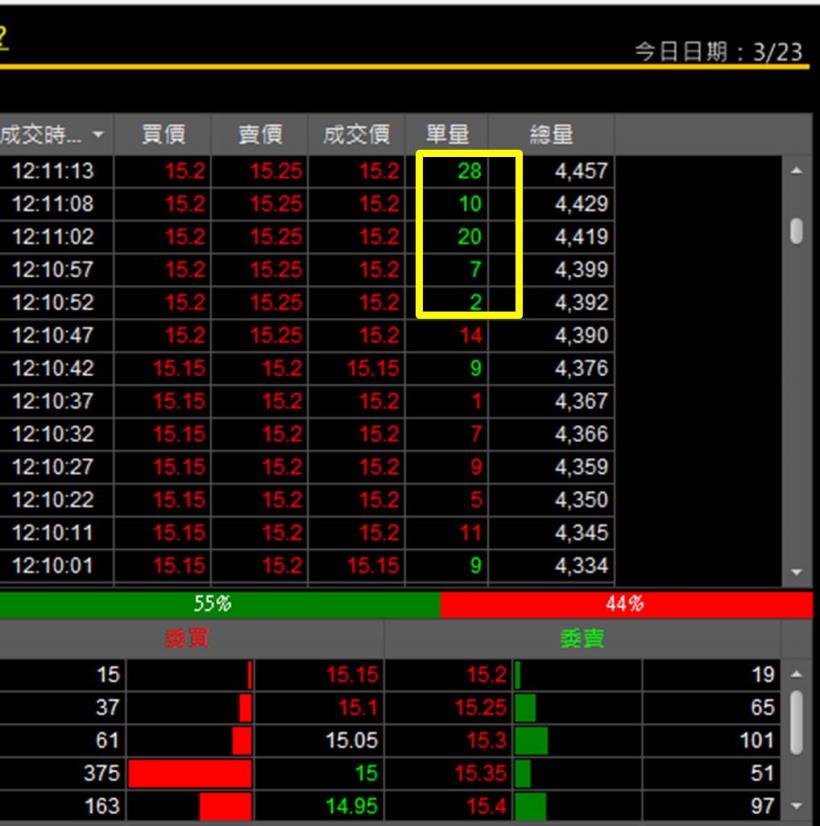Select the 12:10:11 trade row time

pyautogui.click(x=53, y=533)
